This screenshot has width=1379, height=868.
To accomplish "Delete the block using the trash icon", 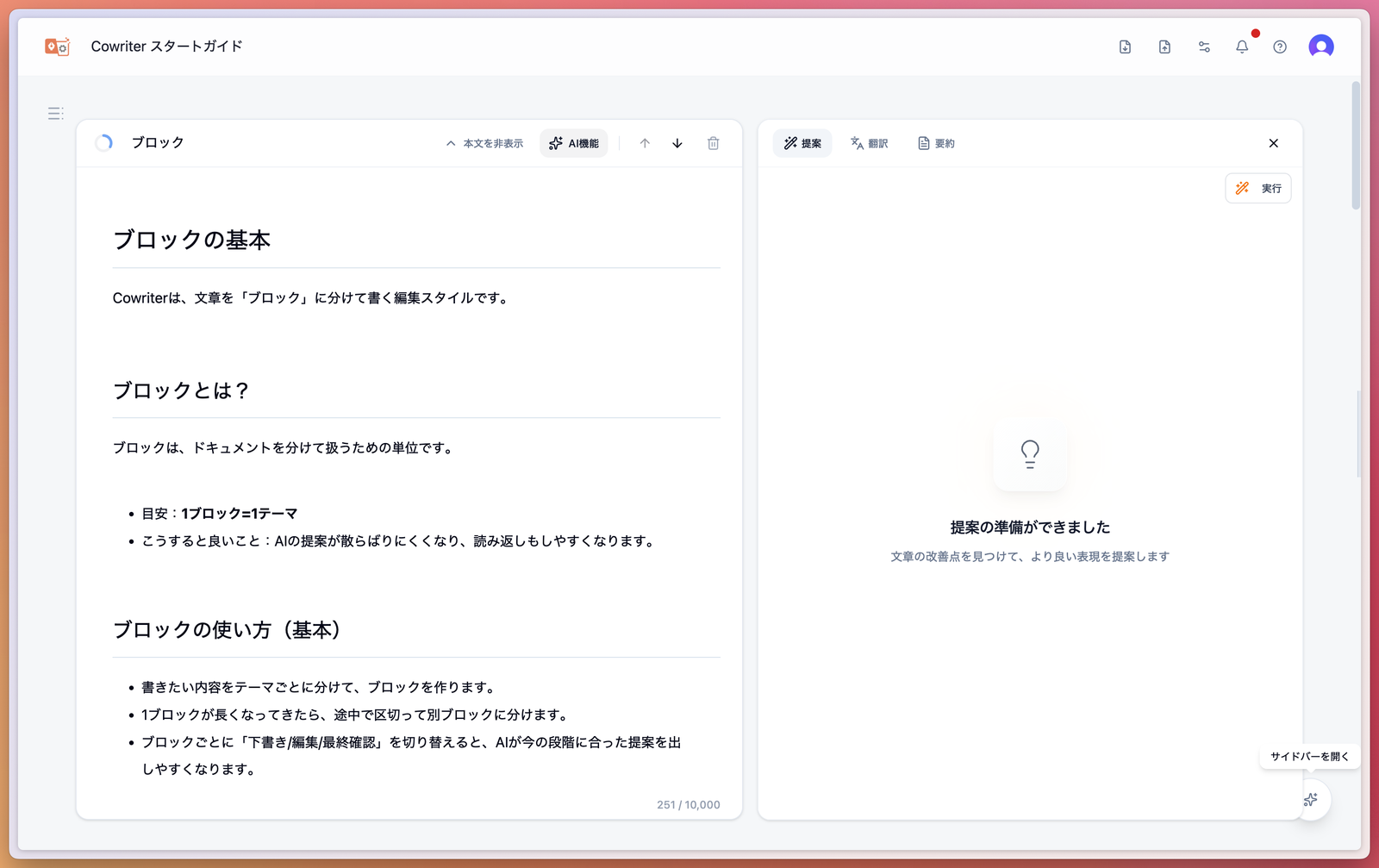I will coord(713,143).
